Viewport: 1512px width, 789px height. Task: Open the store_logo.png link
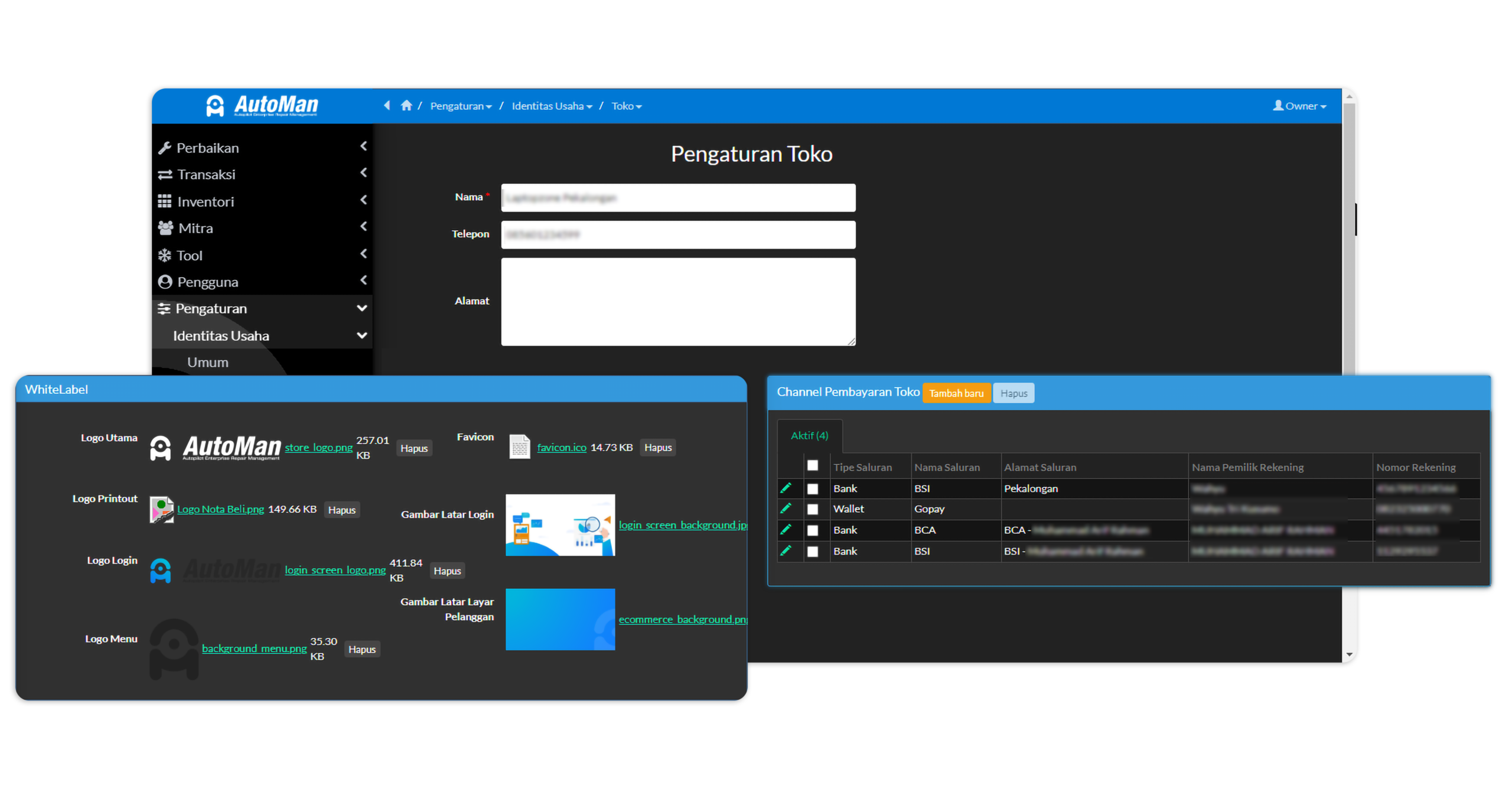318,447
